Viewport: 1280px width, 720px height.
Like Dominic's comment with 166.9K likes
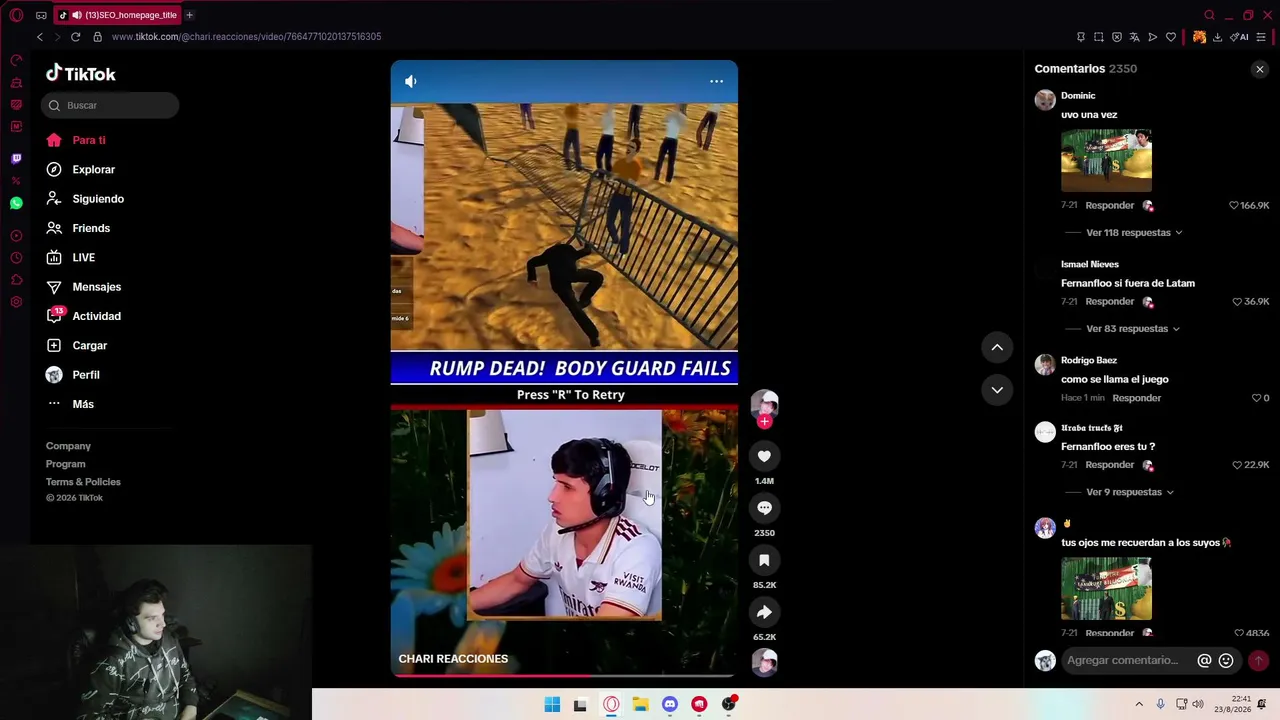point(1234,205)
